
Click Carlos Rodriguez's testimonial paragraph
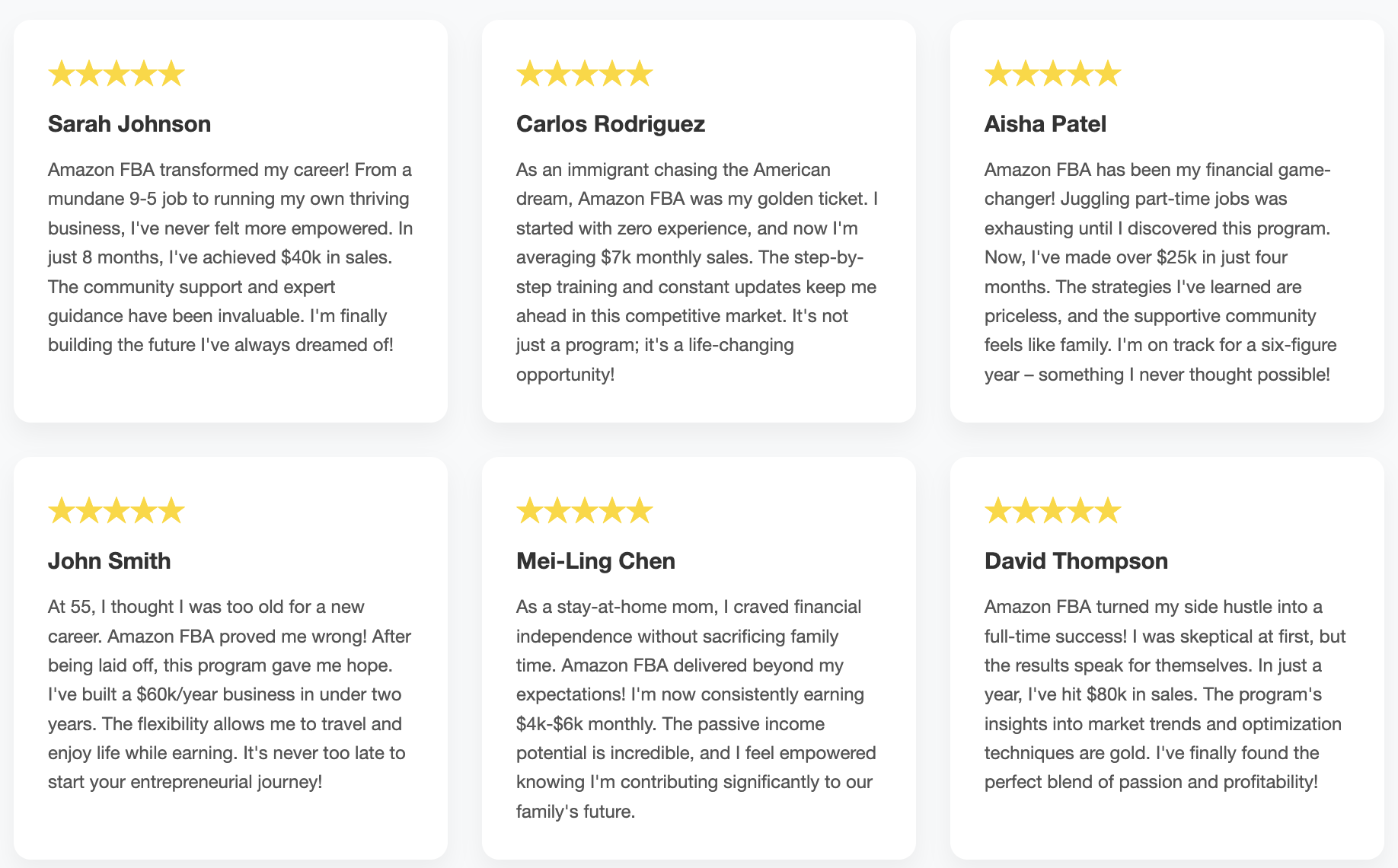[698, 272]
